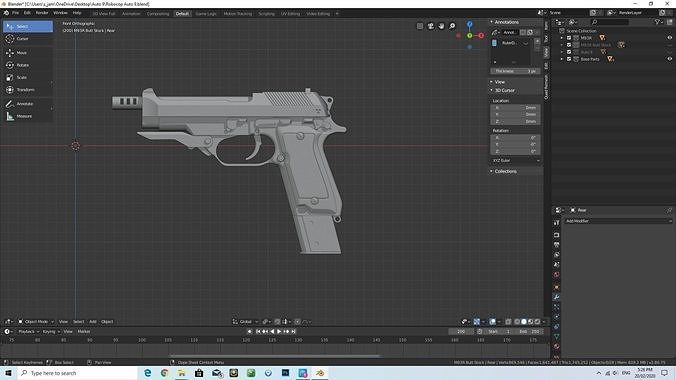Toggle the M93R collection checkbox

(x=569, y=38)
